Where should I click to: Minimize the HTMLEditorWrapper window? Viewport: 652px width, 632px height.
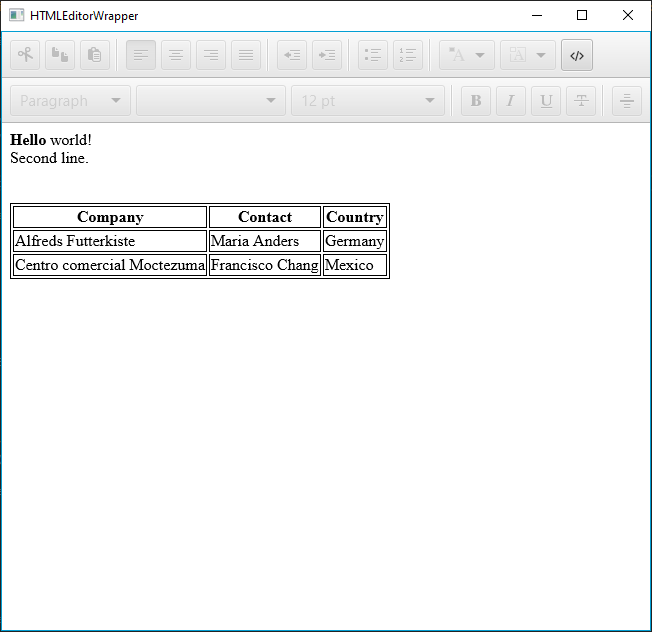pos(537,15)
